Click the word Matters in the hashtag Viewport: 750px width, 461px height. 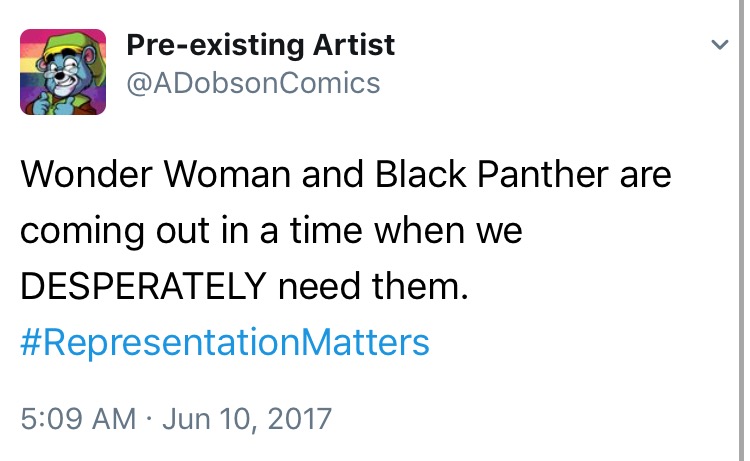coord(365,343)
